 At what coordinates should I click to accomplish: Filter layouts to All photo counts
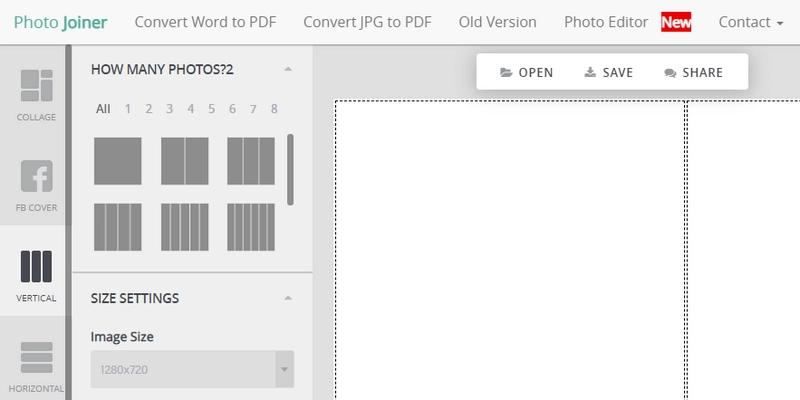pos(103,109)
